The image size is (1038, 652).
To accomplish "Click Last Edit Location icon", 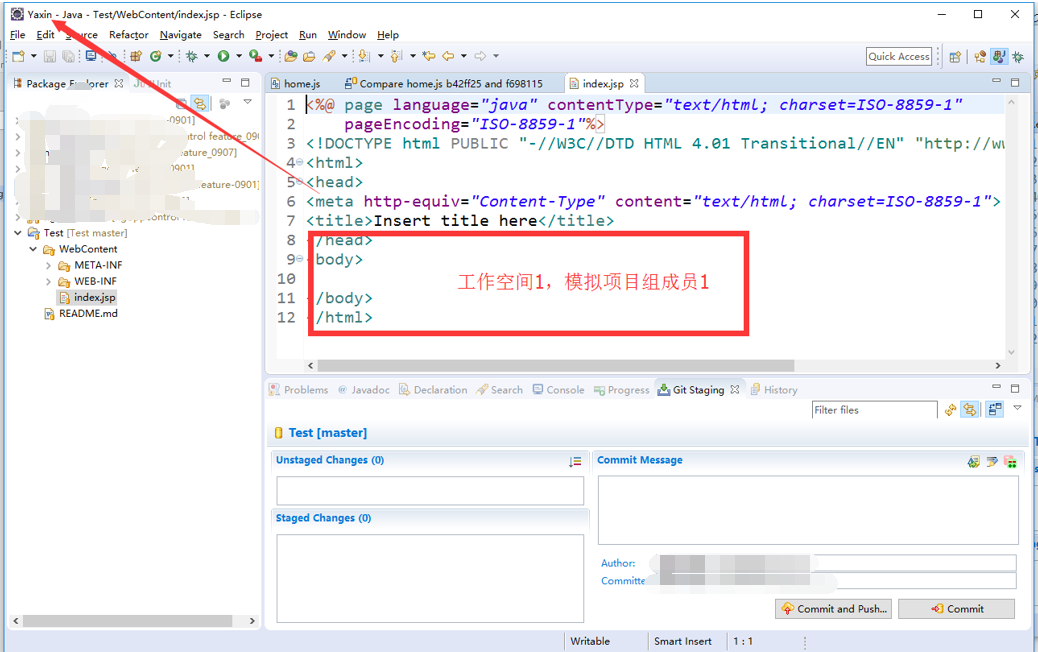I will [429, 56].
